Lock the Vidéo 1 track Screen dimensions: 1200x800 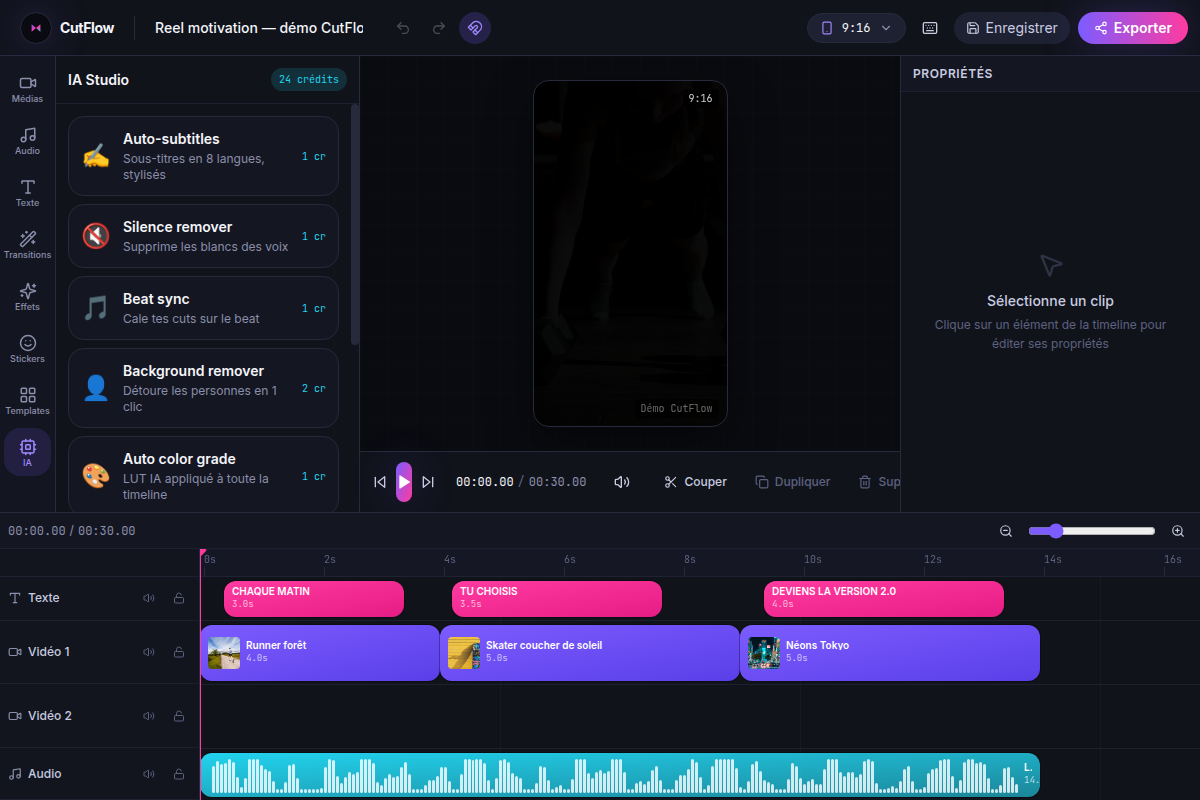[179, 652]
